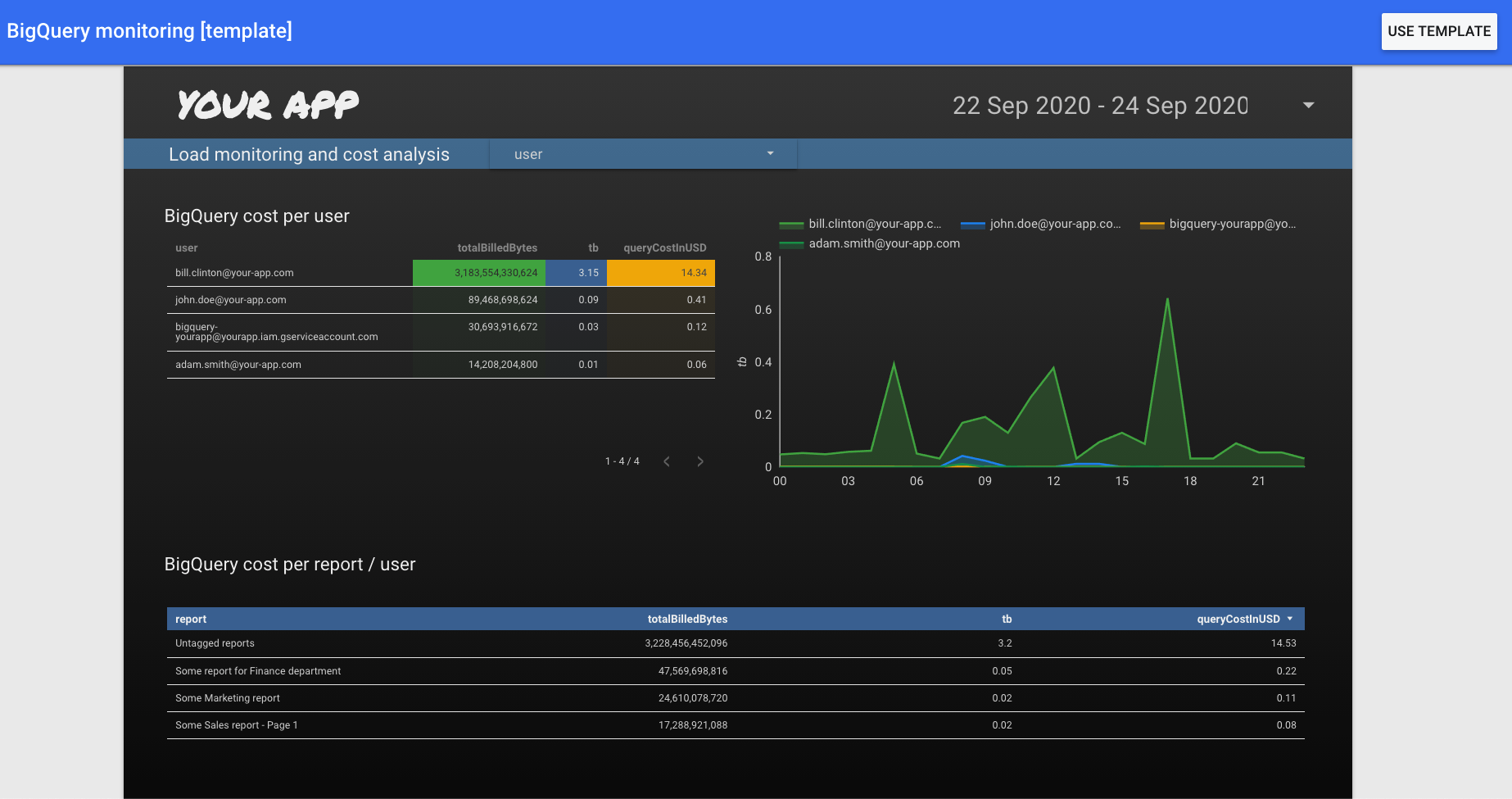Open the date range picker dropdown
This screenshot has width=1512, height=799.
1102,105
